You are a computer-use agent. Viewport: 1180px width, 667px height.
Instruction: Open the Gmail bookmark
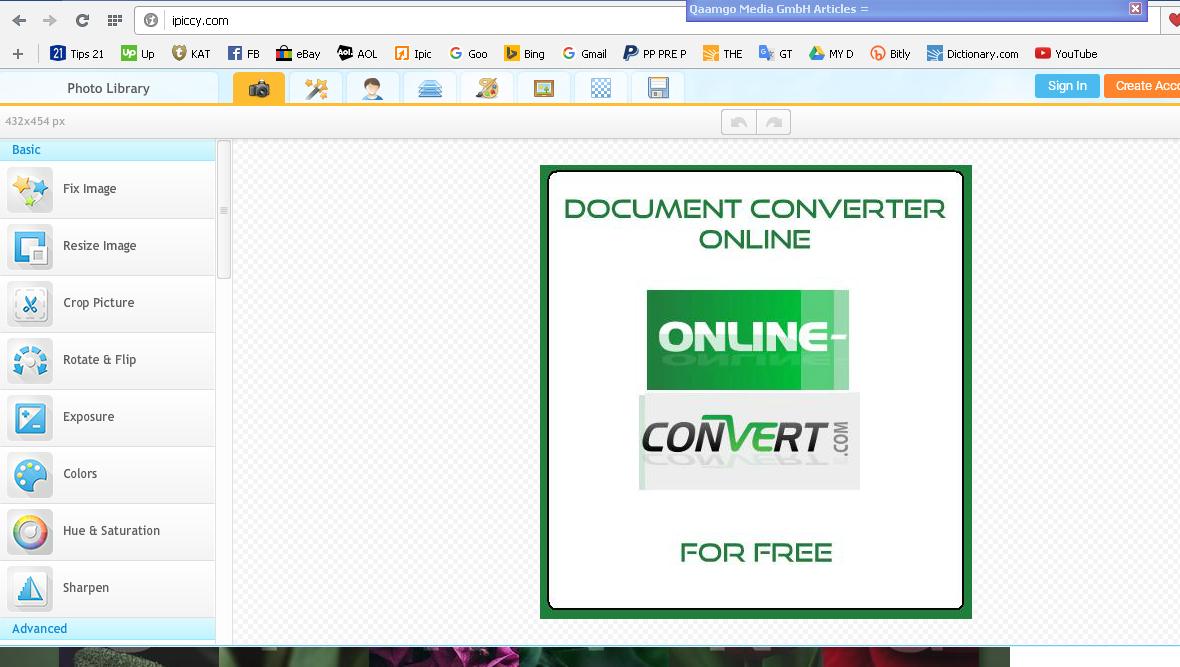pyautogui.click(x=584, y=53)
